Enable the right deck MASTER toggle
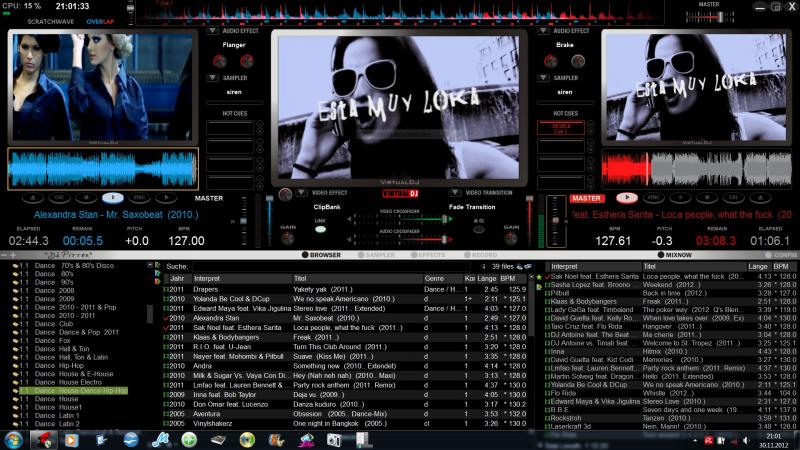The width and height of the screenshot is (800, 450). (586, 198)
